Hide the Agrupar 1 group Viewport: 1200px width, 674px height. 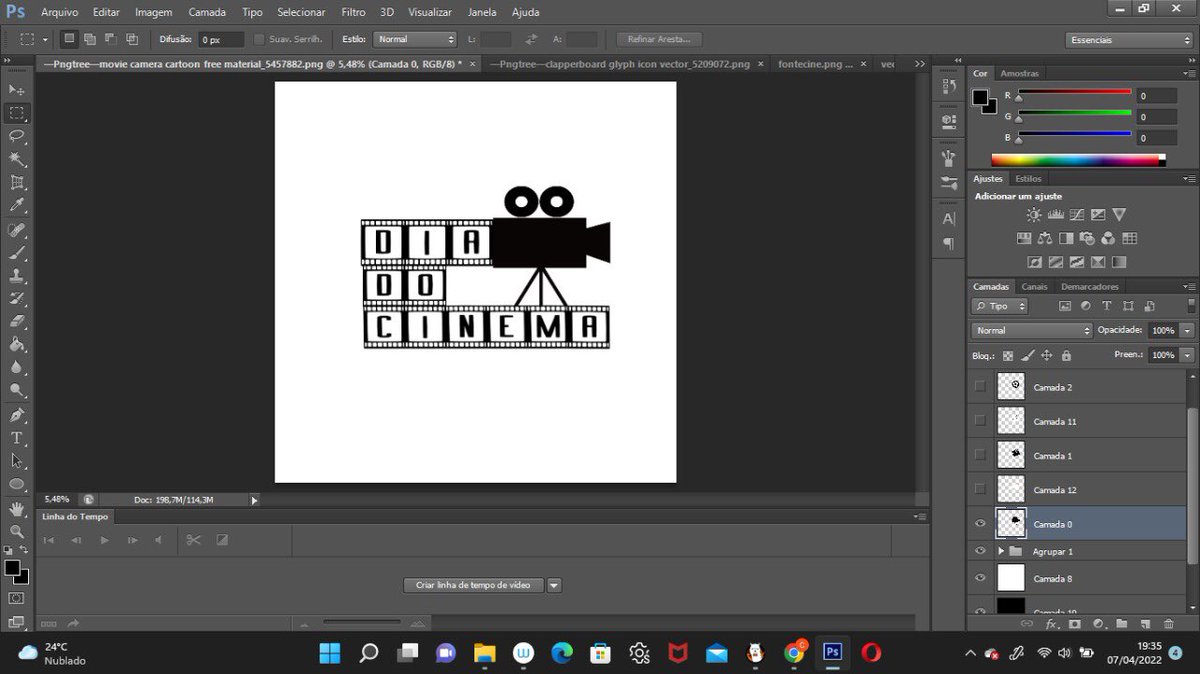pos(980,551)
